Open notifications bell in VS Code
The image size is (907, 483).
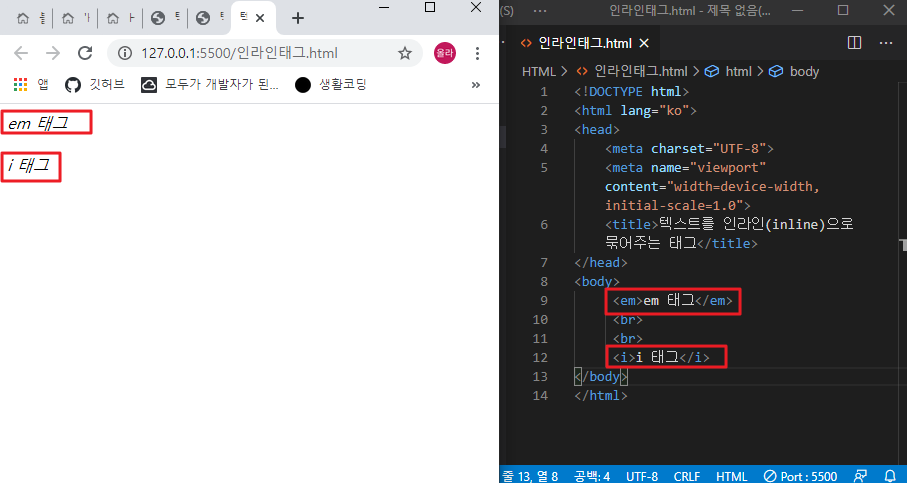pos(891,476)
